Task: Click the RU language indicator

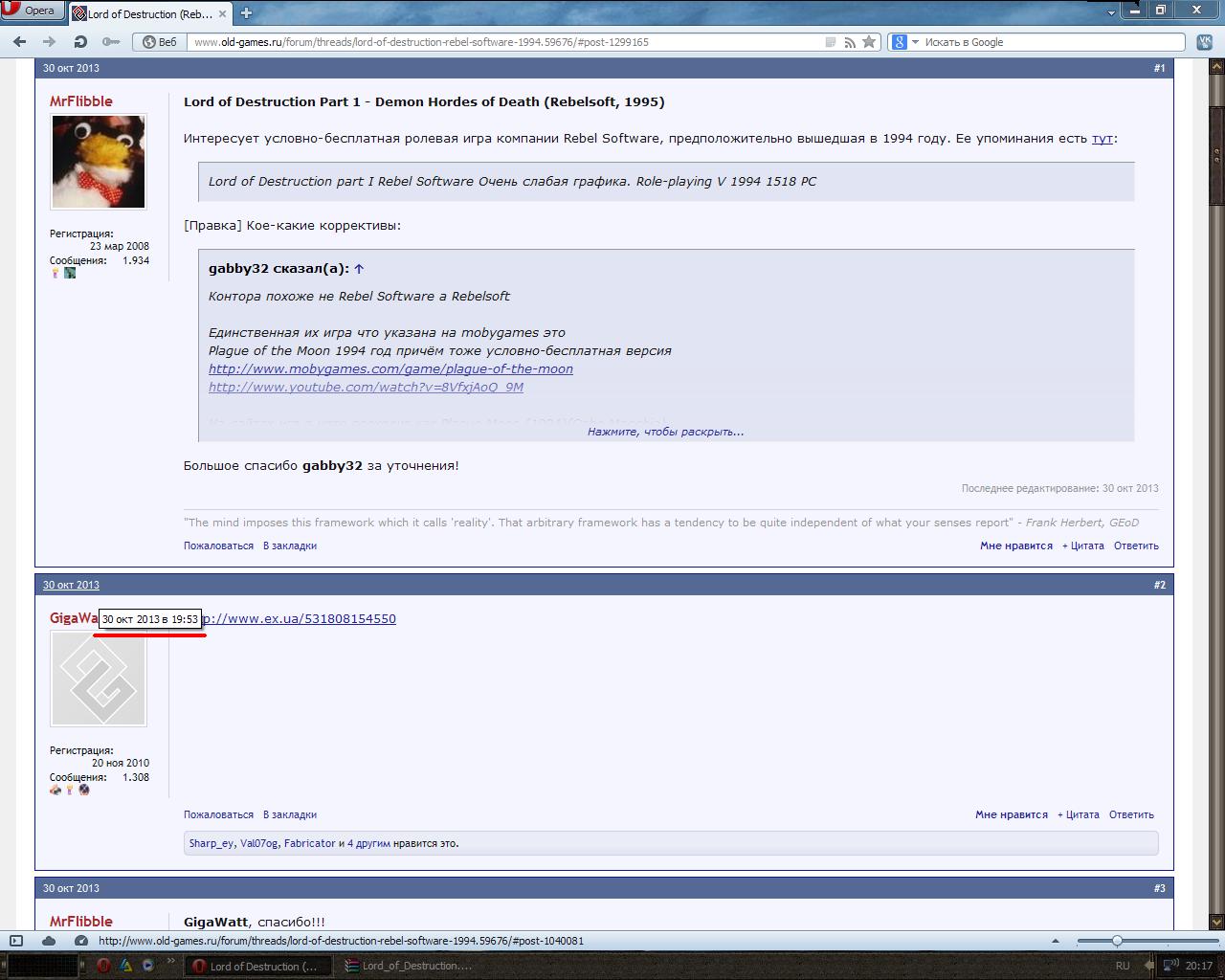Action: pos(1123,966)
